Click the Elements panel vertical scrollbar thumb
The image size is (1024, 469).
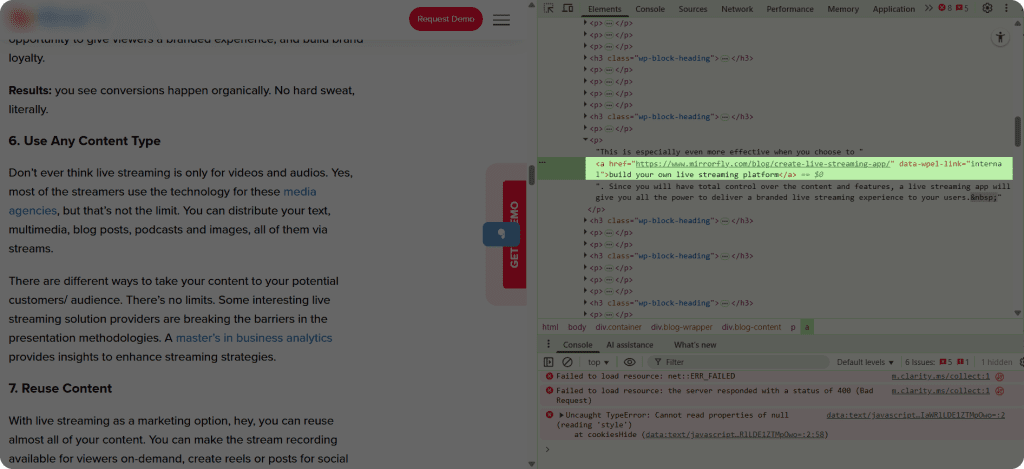1017,132
